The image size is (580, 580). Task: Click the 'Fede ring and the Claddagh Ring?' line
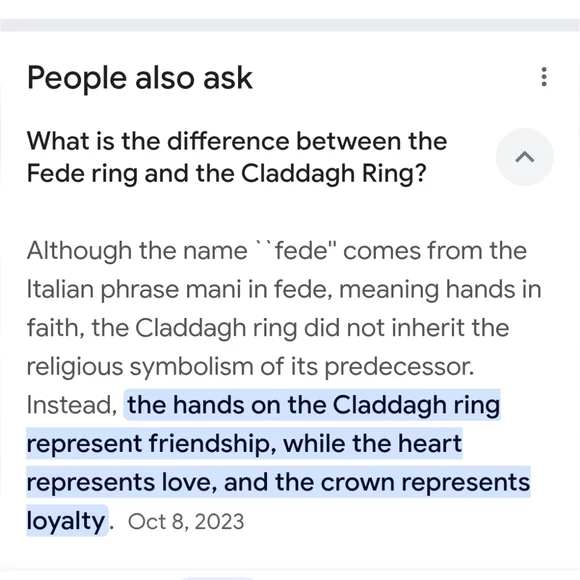(226, 173)
